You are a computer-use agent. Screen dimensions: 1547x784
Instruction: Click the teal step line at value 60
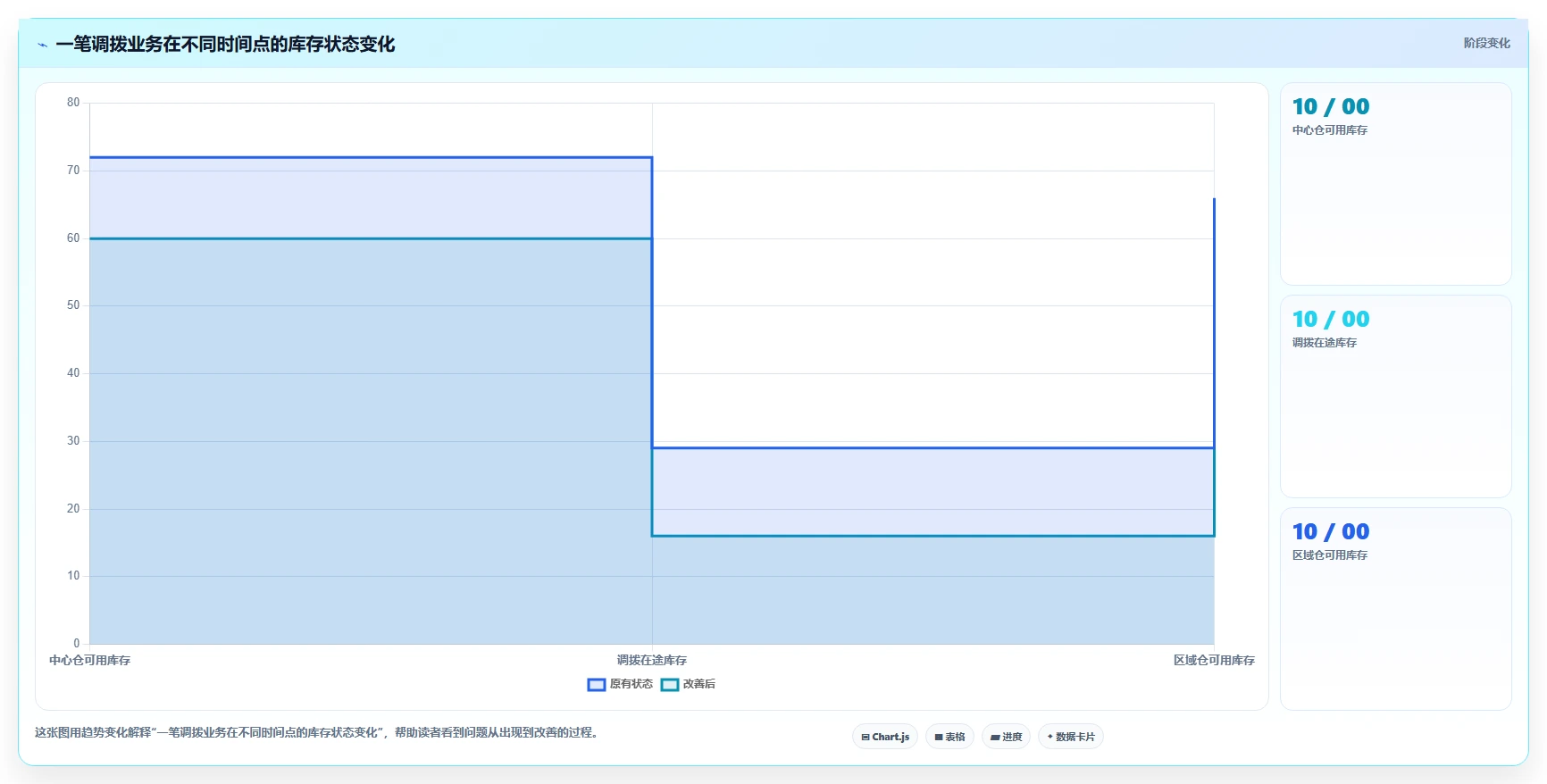tap(371, 238)
